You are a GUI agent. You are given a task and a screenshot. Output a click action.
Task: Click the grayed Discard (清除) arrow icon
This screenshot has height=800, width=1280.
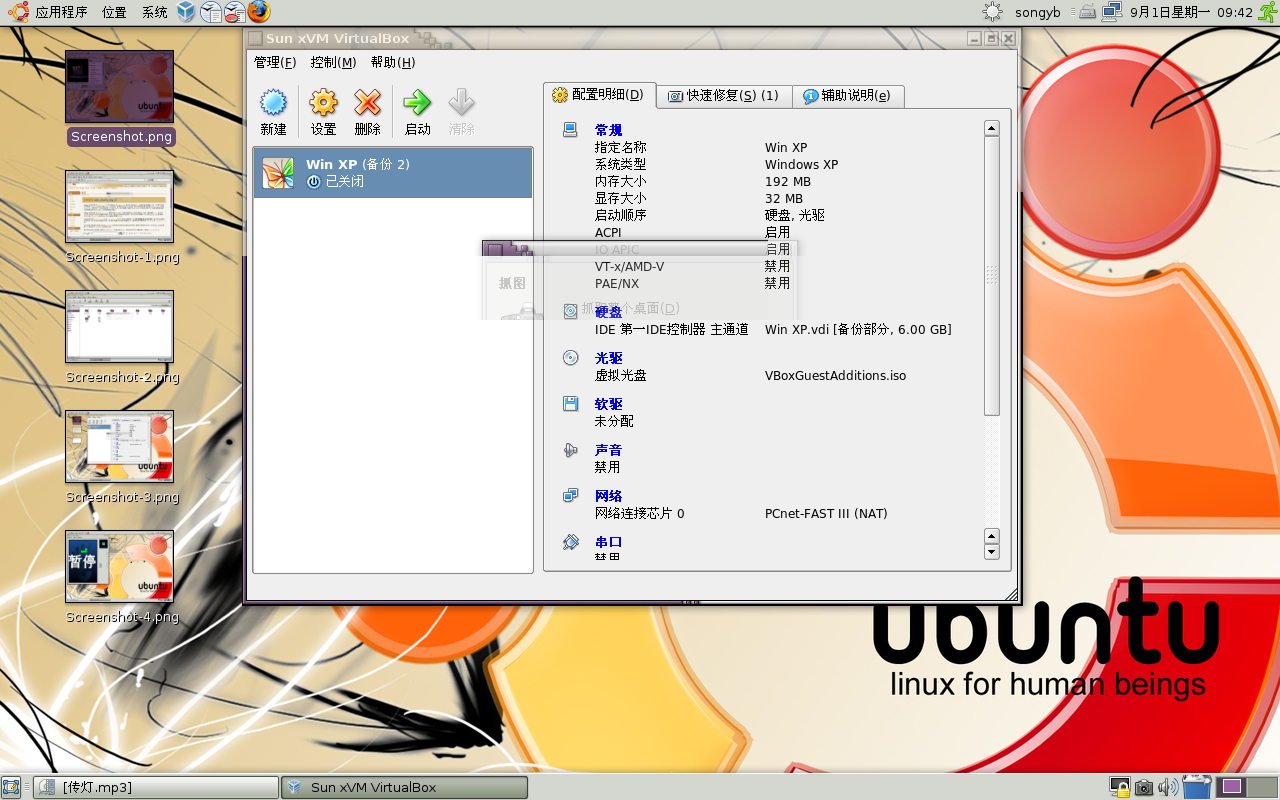(x=461, y=102)
